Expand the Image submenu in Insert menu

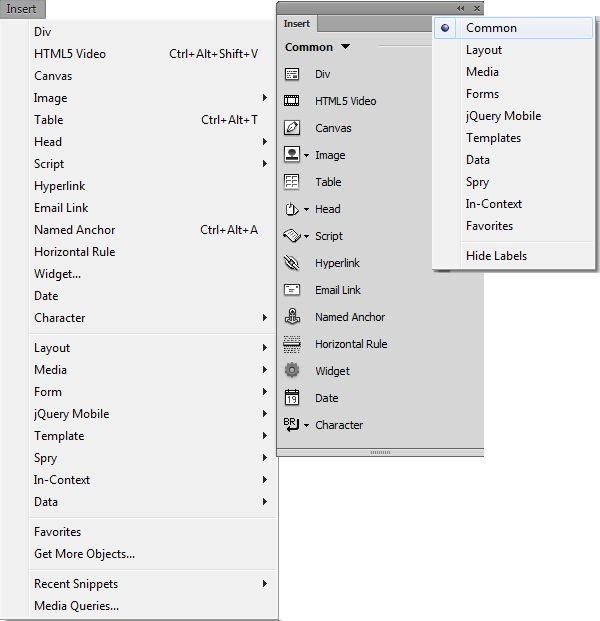(265, 97)
